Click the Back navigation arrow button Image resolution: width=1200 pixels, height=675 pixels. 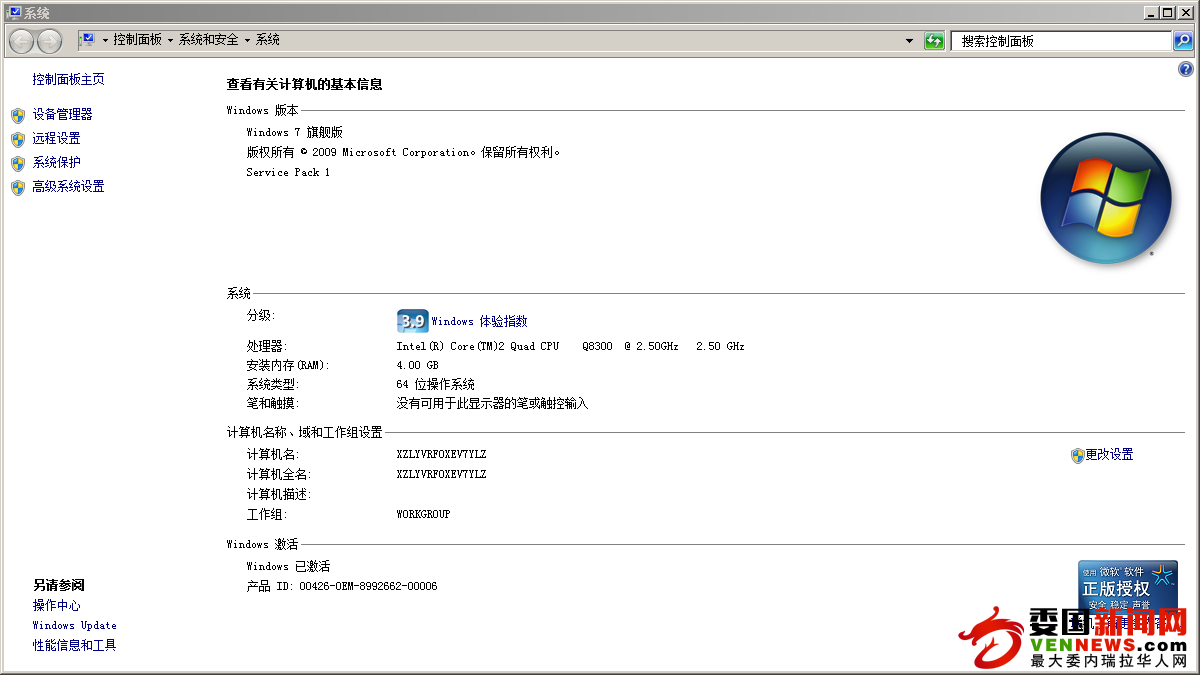[22, 41]
